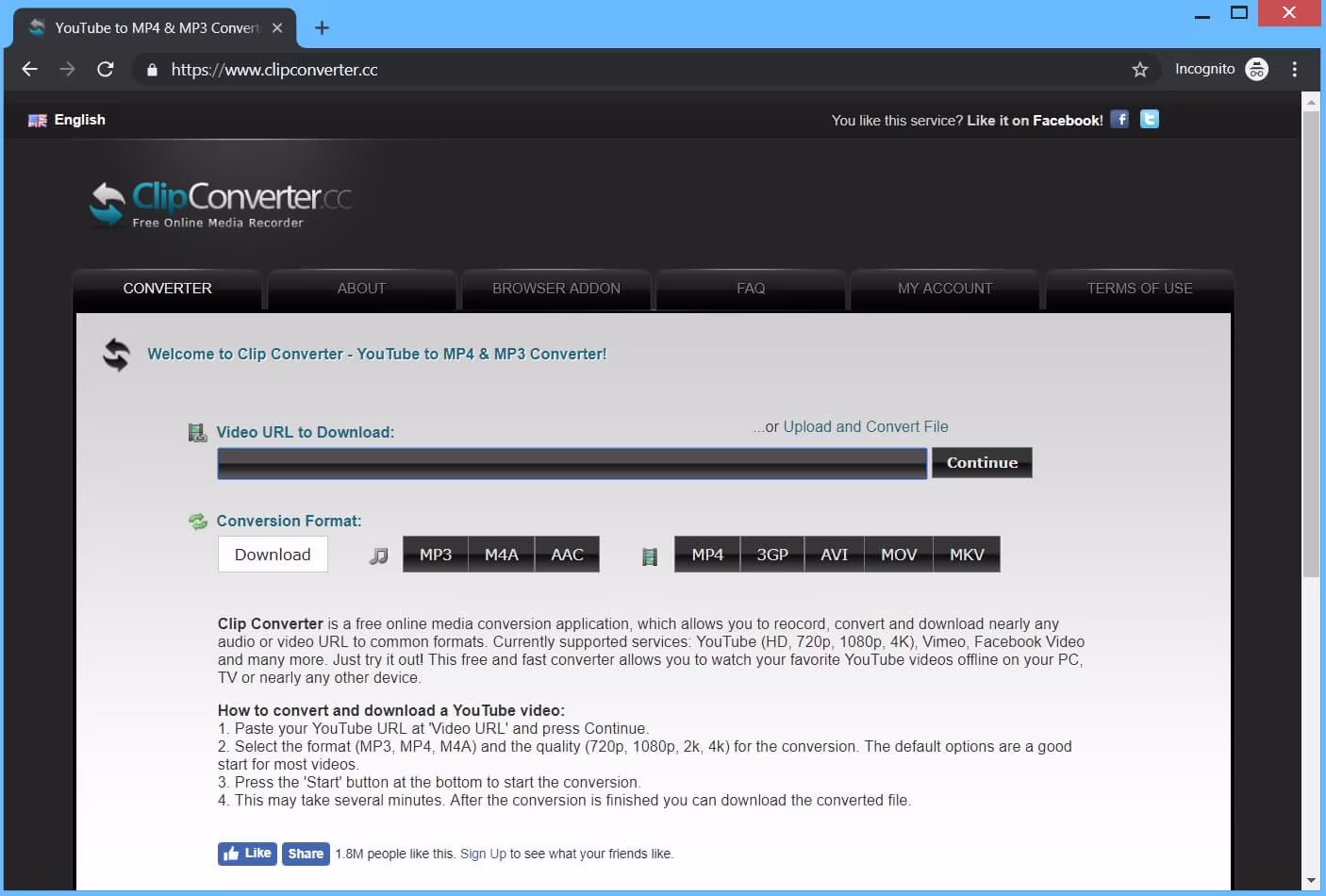Click the refresh arrows icon beside Welcome heading
The height and width of the screenshot is (896, 1326).
click(116, 355)
